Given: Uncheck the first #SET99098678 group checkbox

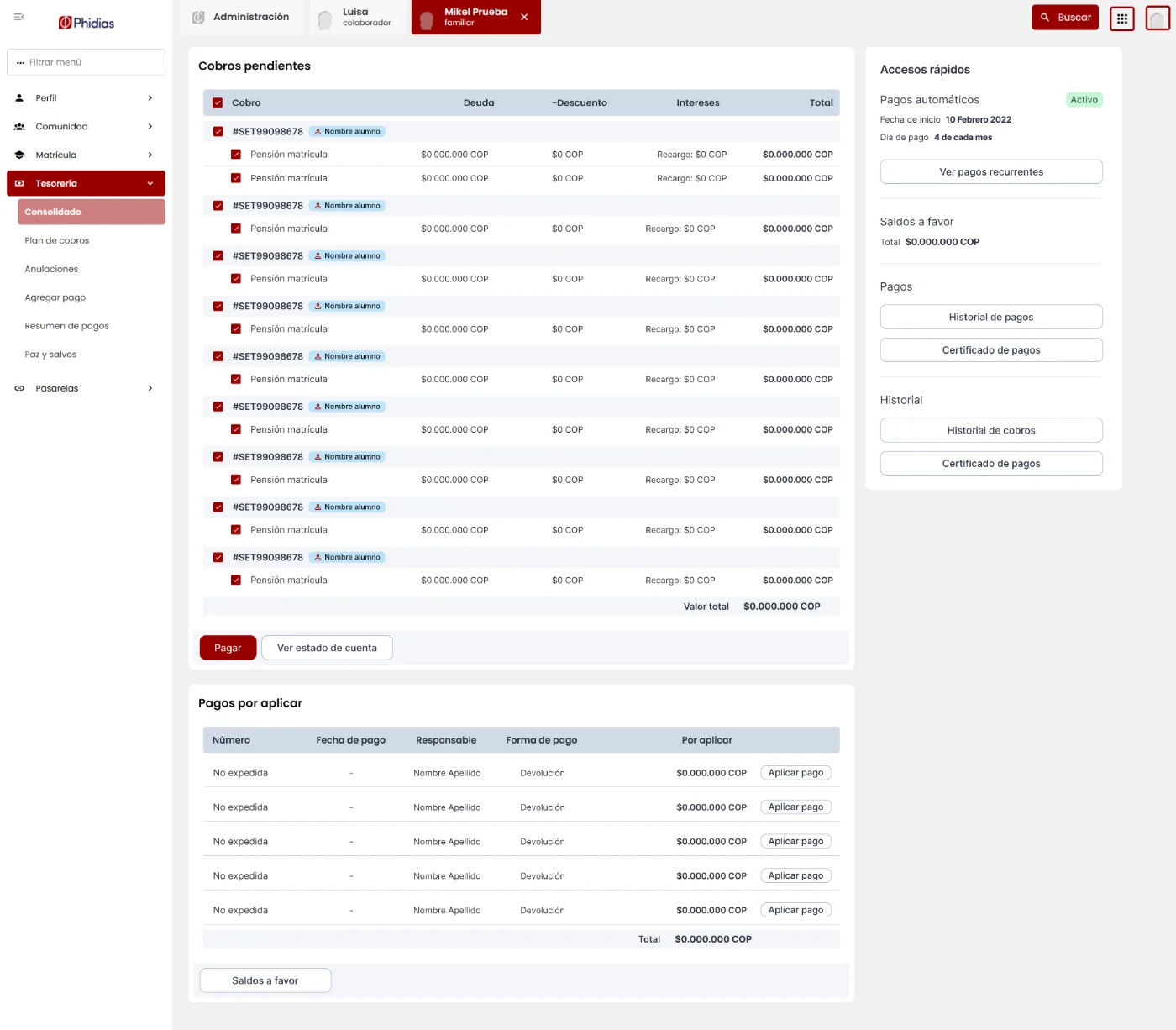Looking at the screenshot, I should click(x=218, y=132).
